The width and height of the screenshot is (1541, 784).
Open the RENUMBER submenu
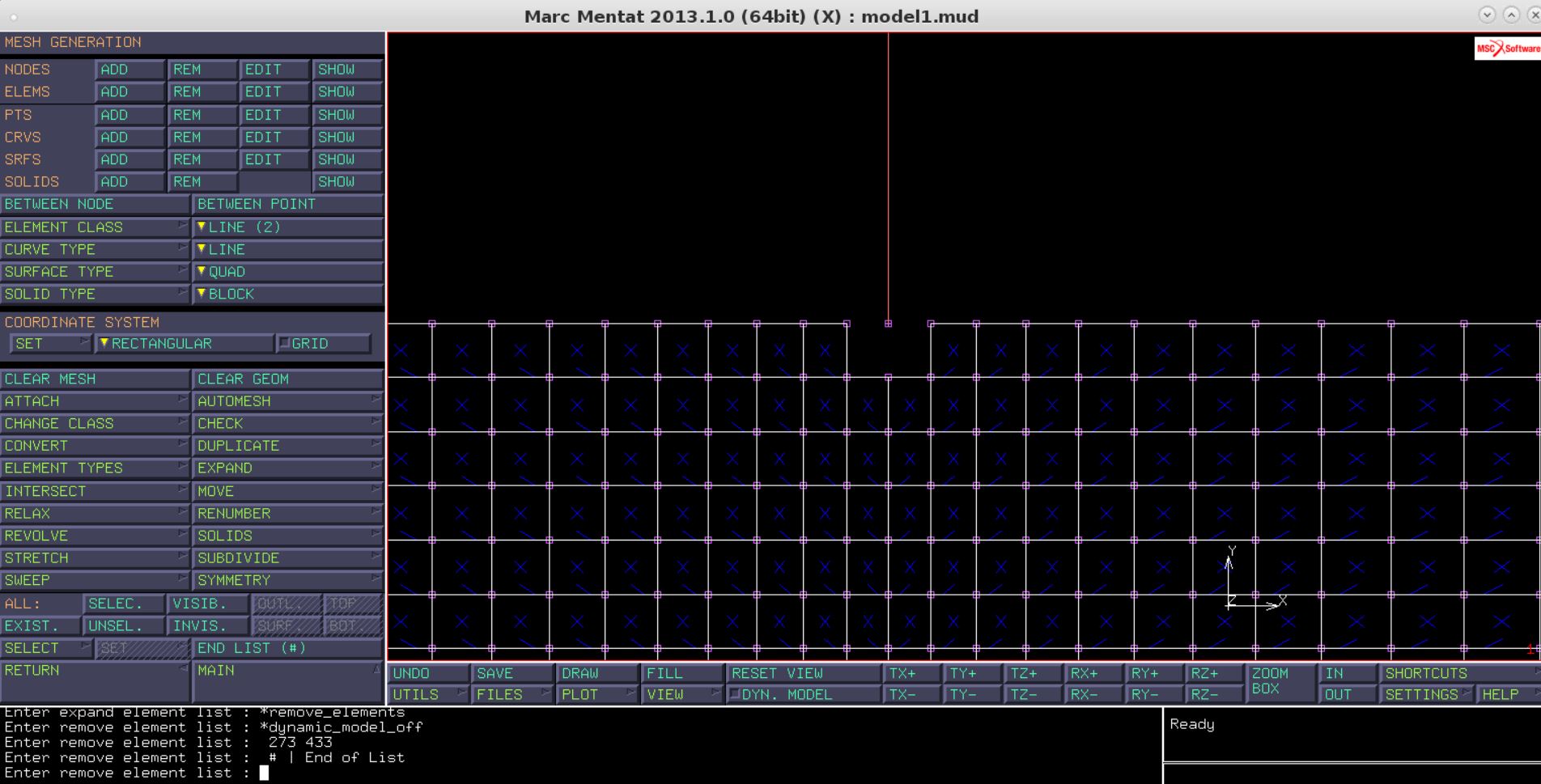click(287, 514)
